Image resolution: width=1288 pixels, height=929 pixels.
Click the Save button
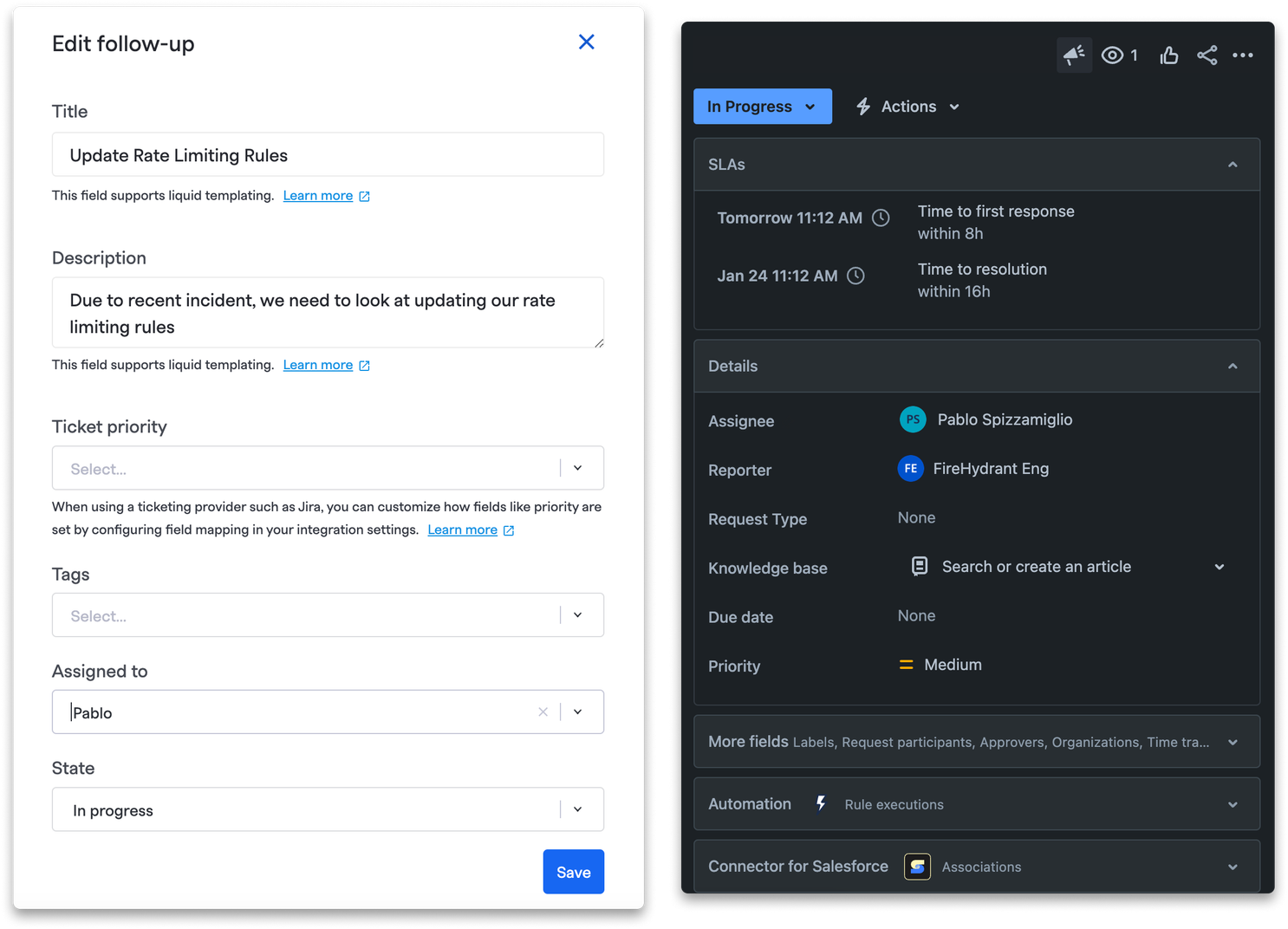click(574, 872)
